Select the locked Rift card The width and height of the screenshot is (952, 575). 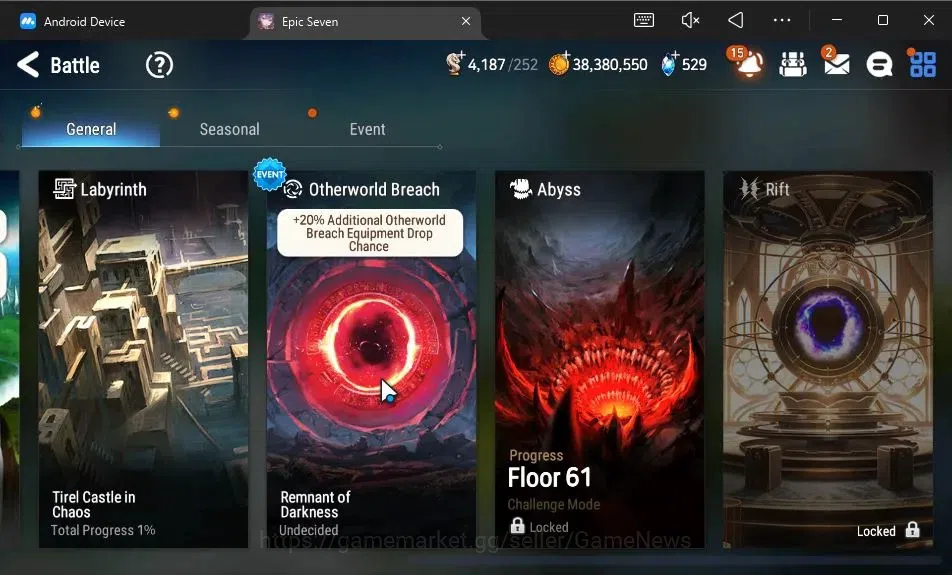click(x=828, y=359)
